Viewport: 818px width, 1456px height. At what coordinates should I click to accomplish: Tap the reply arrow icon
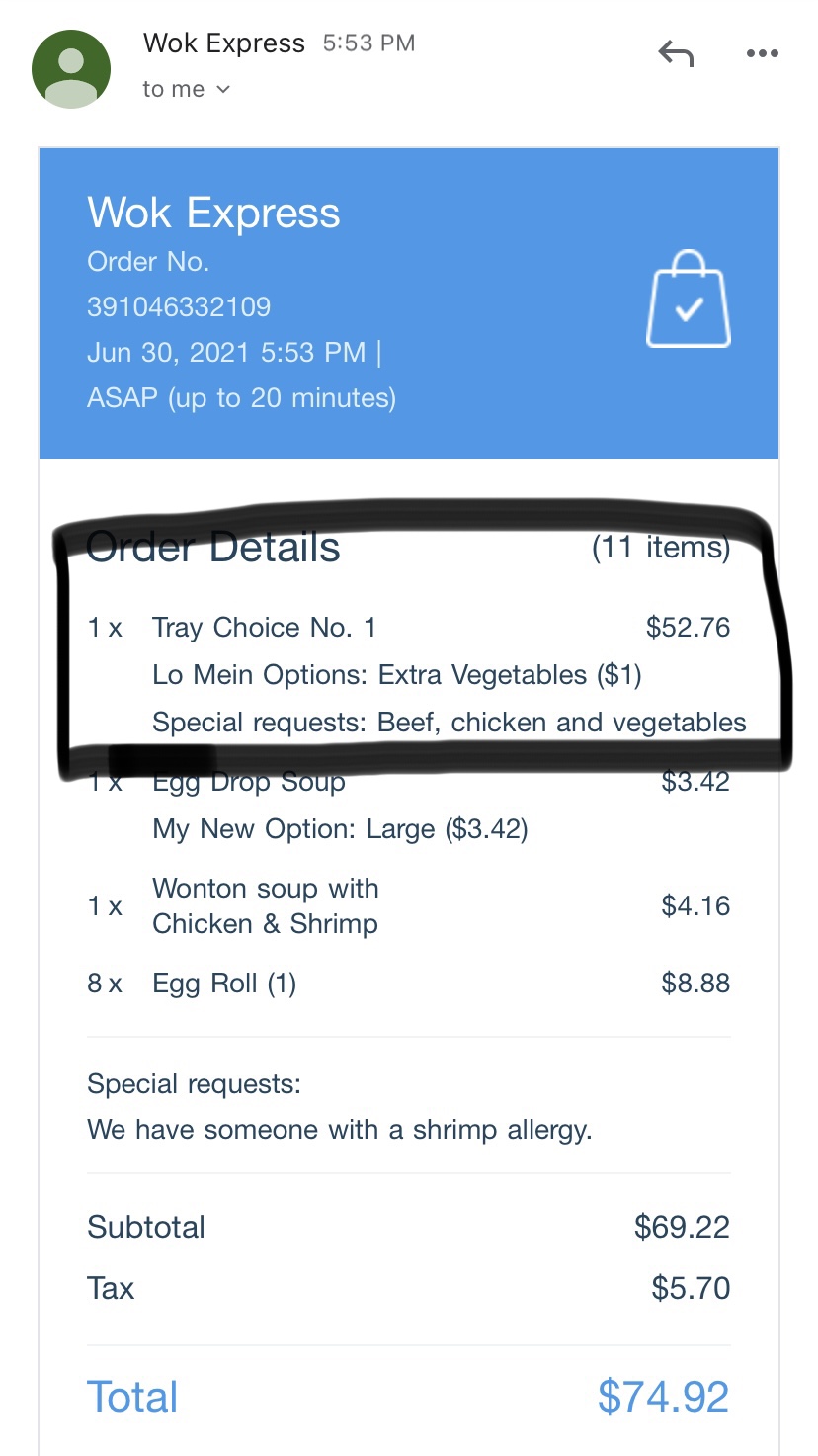(676, 53)
